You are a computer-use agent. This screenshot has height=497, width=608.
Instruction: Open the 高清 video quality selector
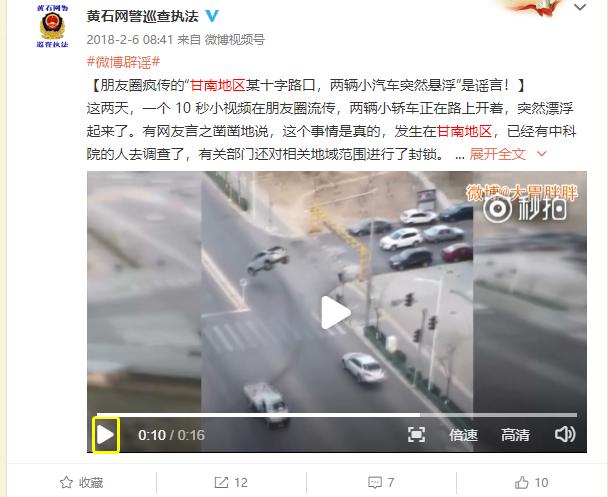515,435
